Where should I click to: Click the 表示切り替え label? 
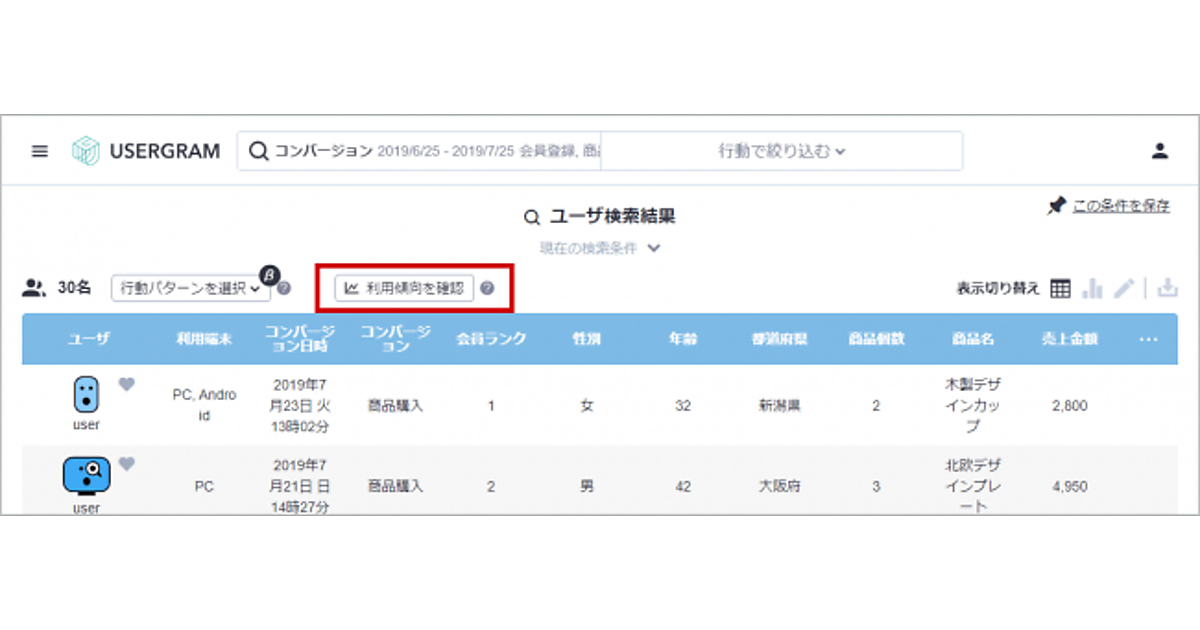click(x=999, y=288)
